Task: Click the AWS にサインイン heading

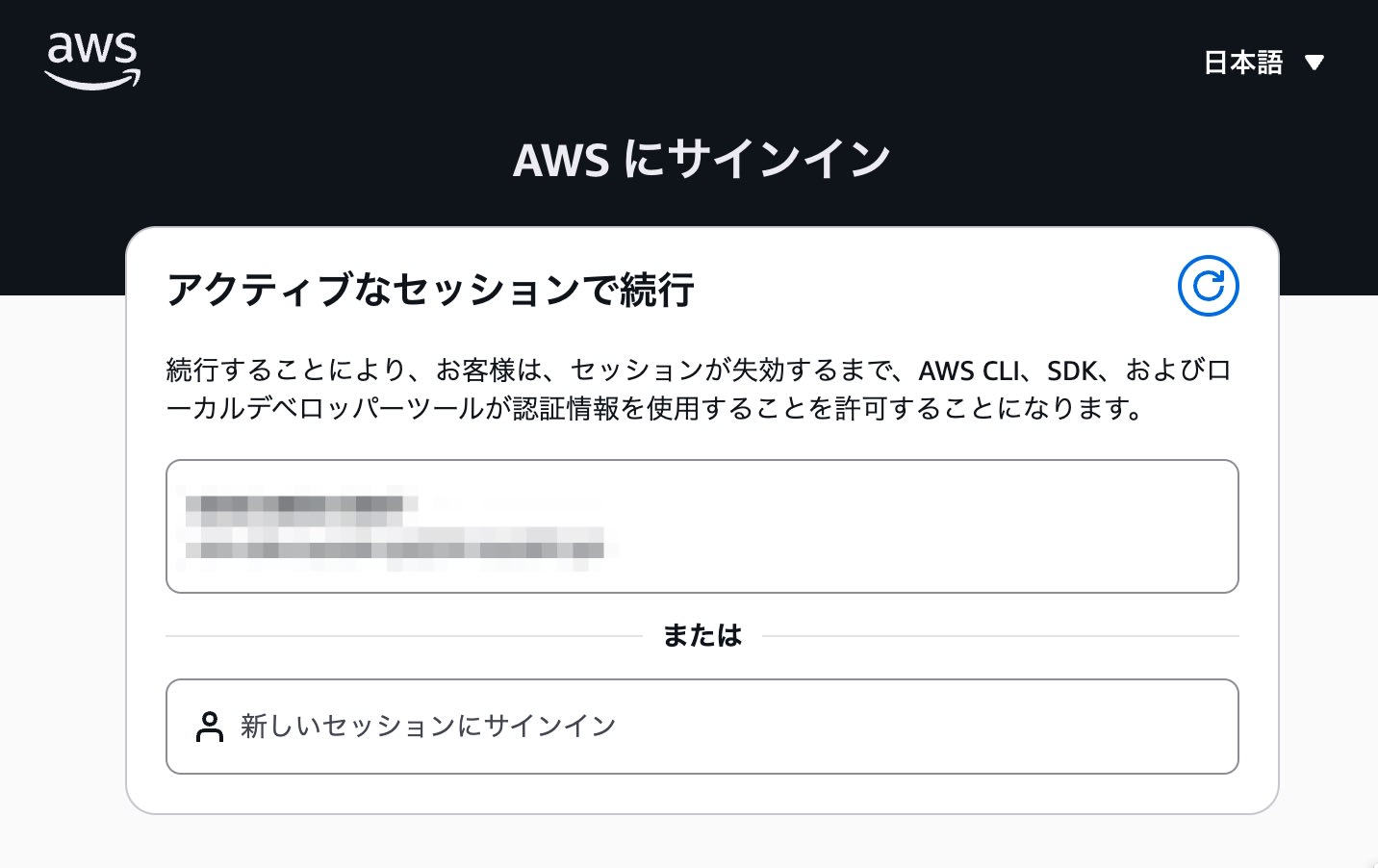Action: coord(702,159)
